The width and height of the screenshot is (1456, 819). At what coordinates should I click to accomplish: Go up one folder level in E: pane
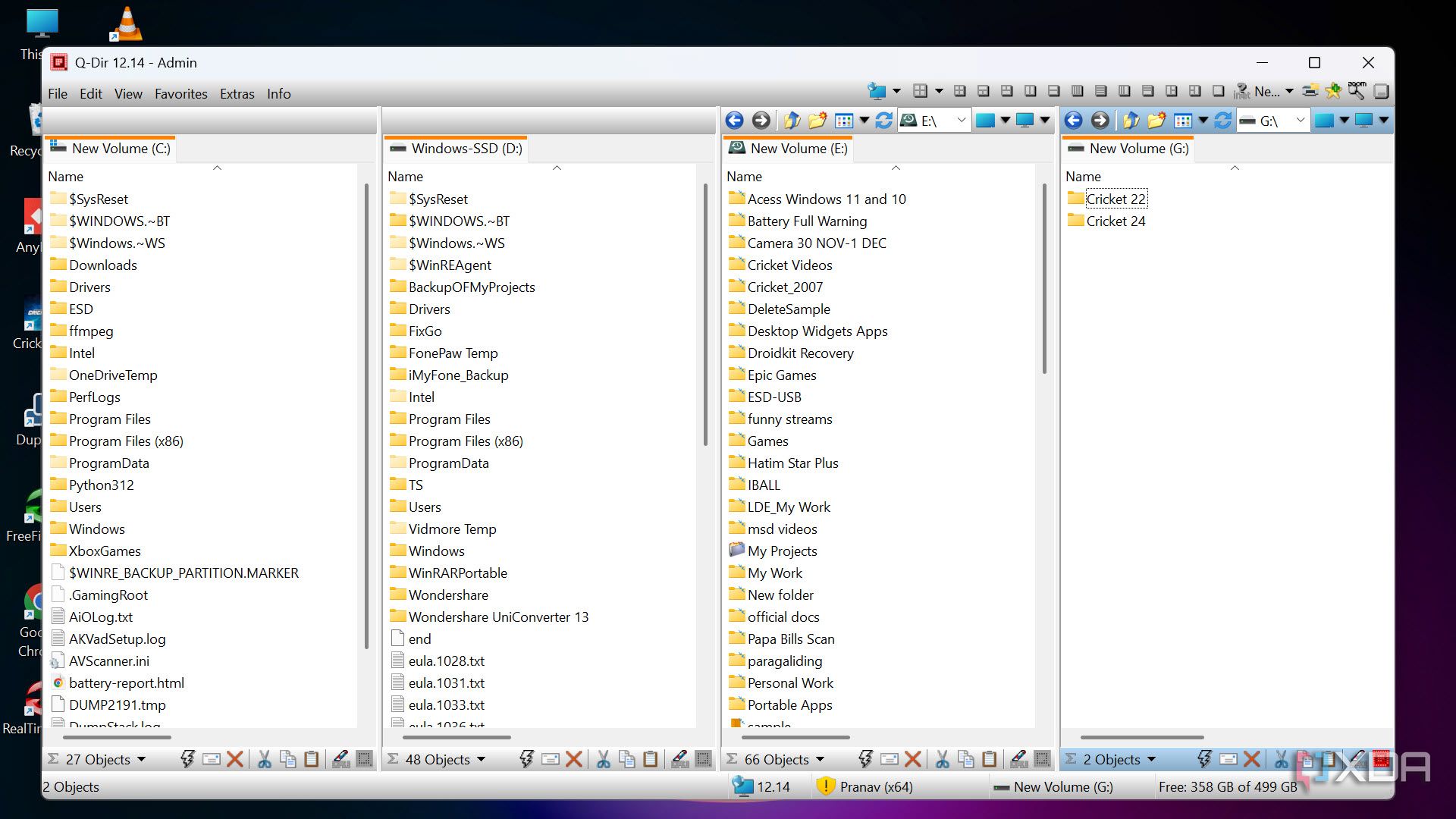pos(792,120)
